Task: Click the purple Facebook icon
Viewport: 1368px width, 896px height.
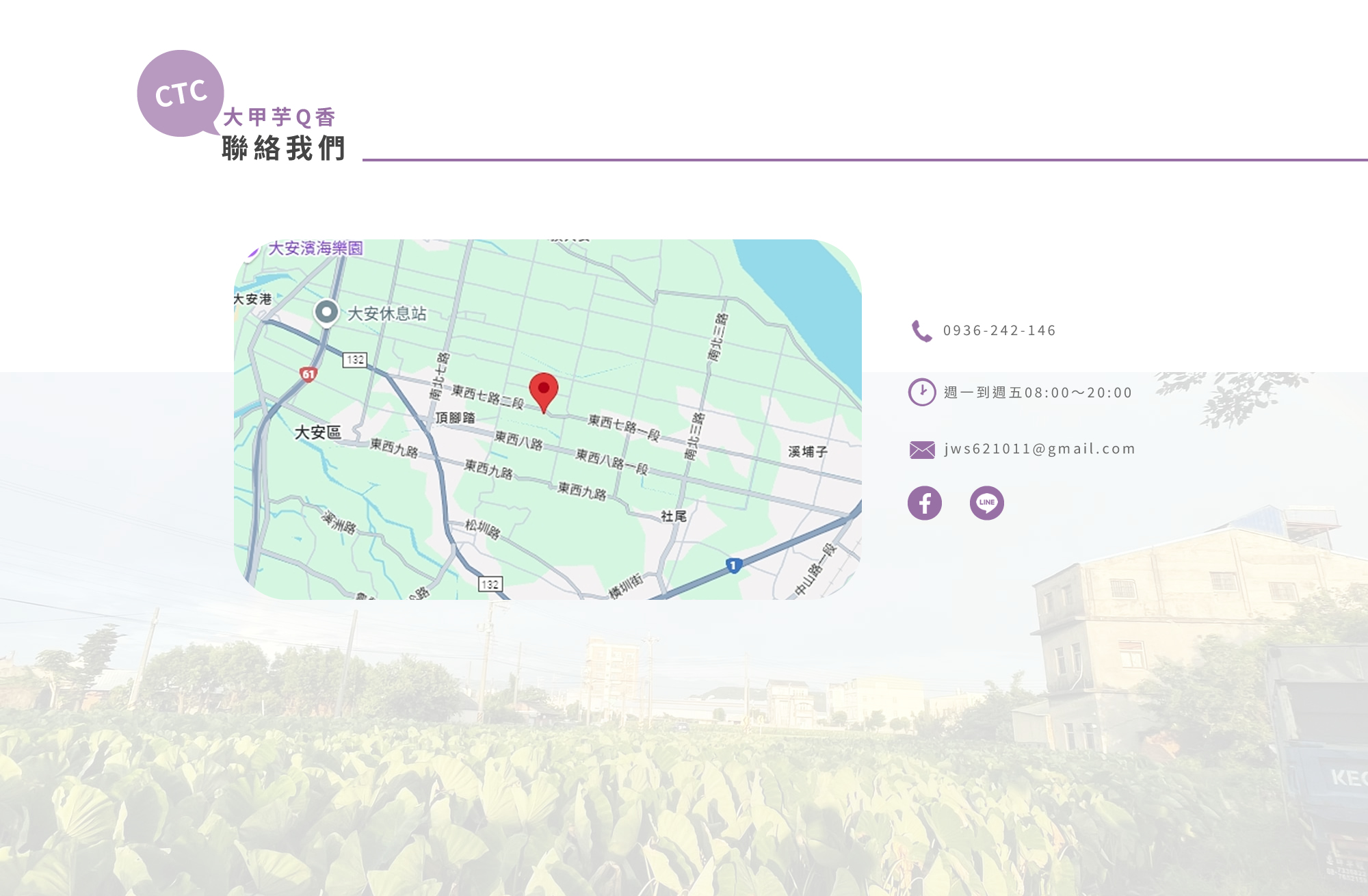Action: coord(924,503)
